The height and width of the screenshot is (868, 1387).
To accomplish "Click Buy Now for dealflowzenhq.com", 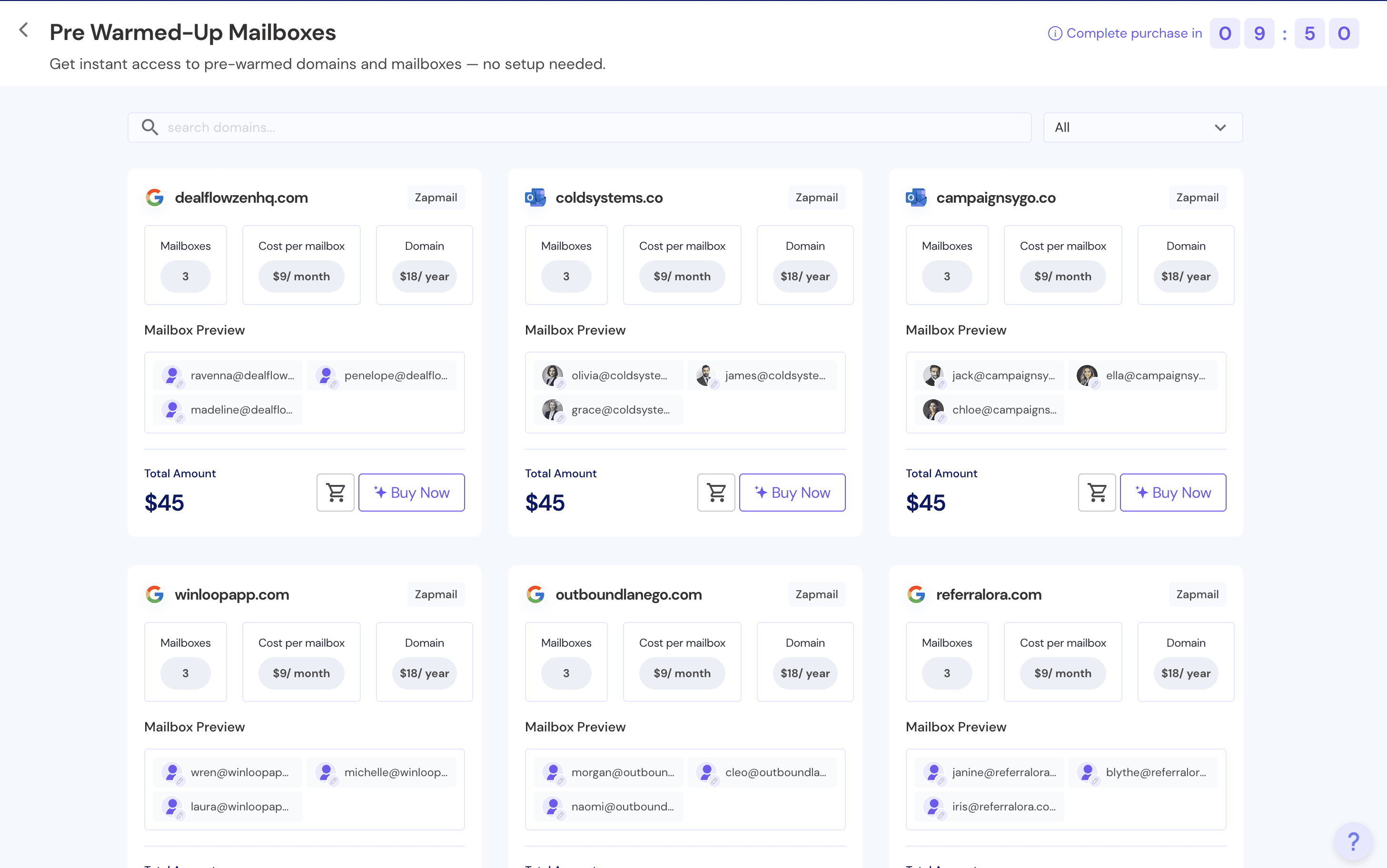I will [x=411, y=492].
